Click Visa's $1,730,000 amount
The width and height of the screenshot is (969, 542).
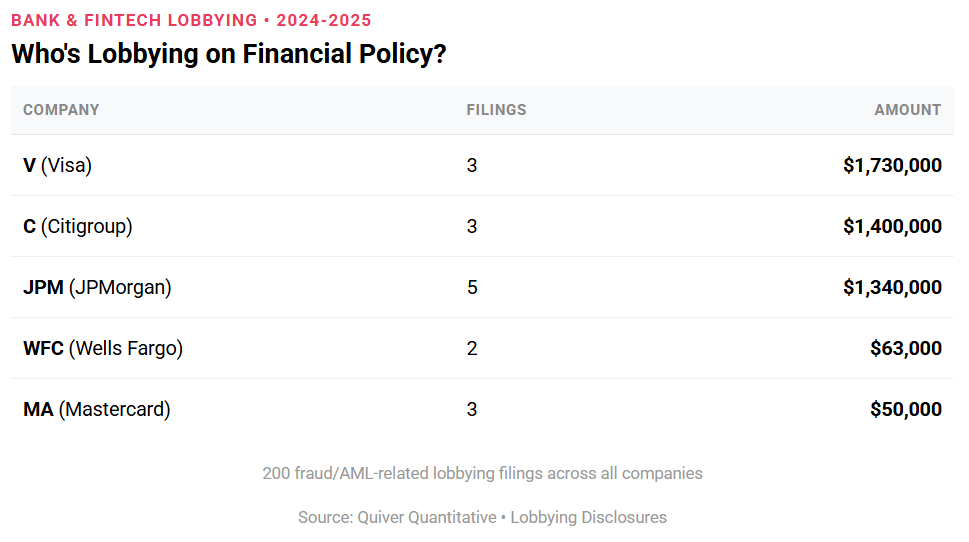click(x=892, y=165)
